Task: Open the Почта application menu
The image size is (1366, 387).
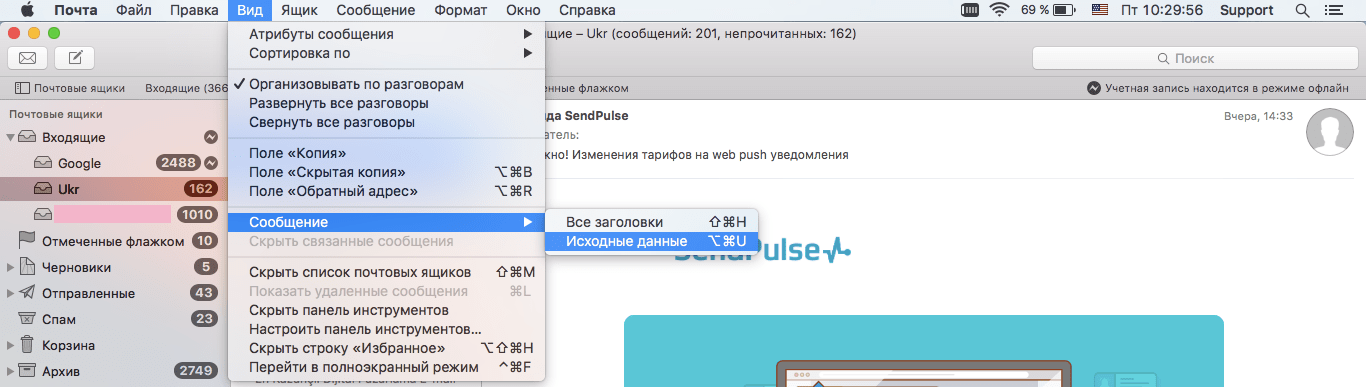Action: click(76, 10)
